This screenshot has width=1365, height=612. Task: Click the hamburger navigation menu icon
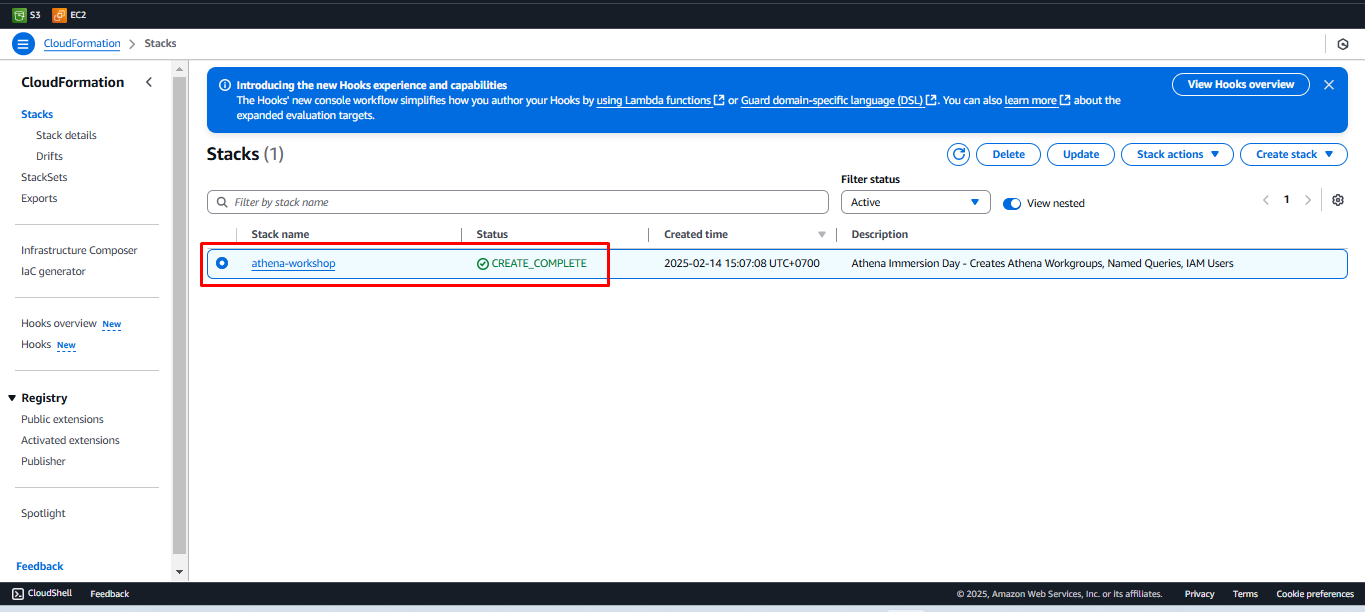point(23,44)
